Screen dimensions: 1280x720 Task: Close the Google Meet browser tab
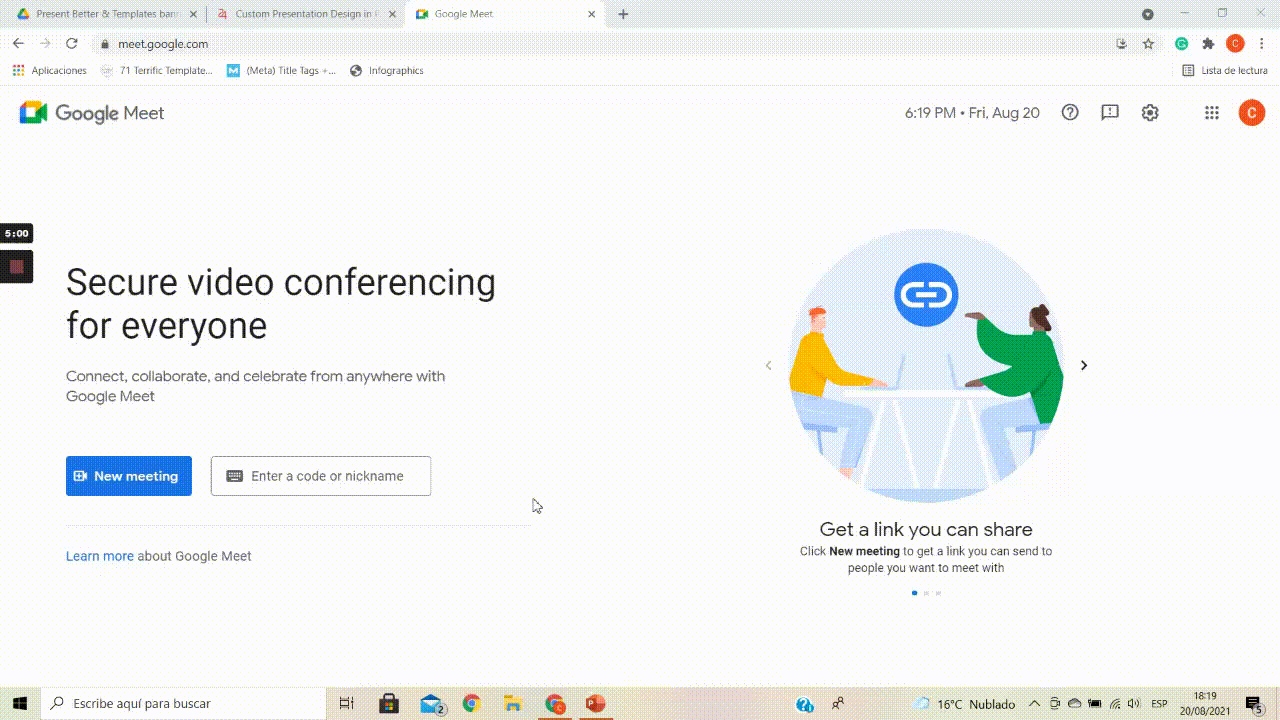tap(592, 14)
